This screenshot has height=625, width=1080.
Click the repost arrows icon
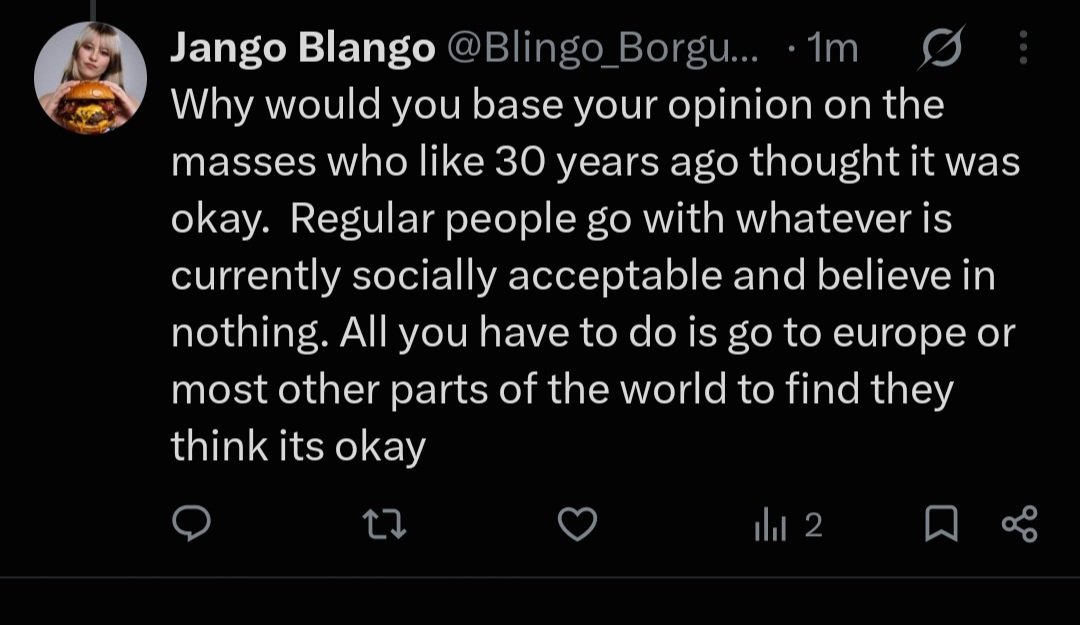(384, 524)
